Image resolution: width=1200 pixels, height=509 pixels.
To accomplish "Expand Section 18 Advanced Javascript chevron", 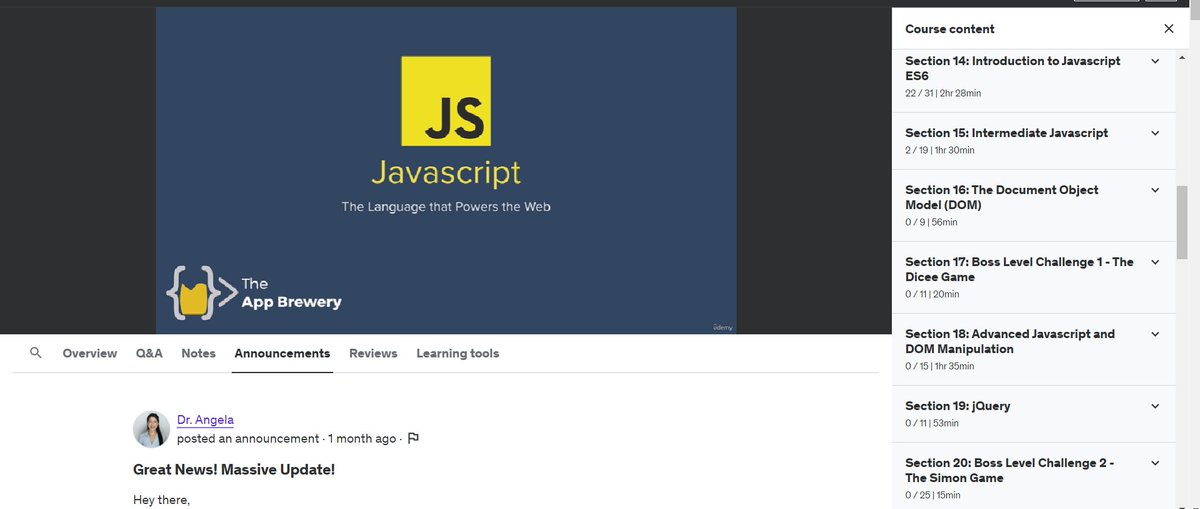I will 1155,334.
